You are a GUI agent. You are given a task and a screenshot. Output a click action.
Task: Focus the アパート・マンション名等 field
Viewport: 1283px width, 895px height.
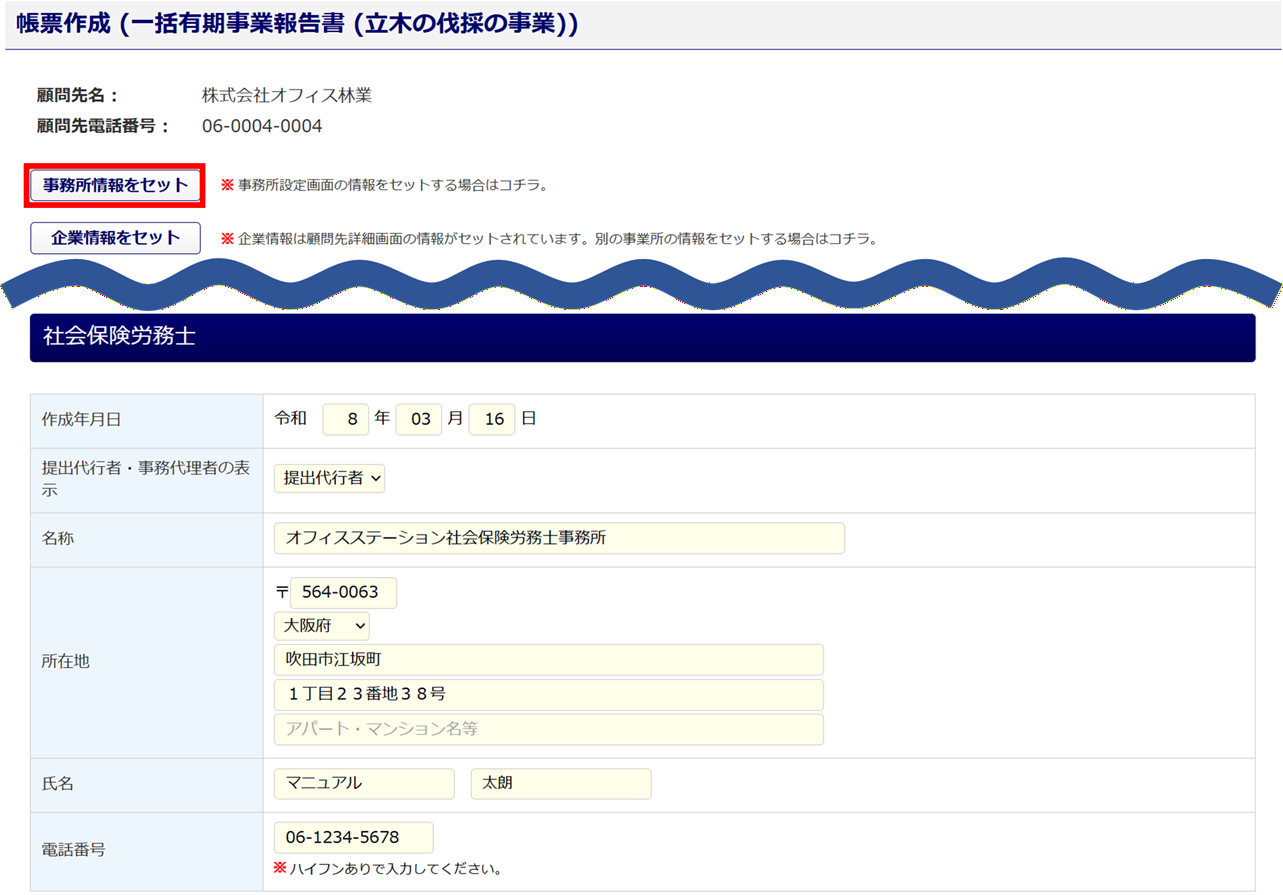point(548,729)
